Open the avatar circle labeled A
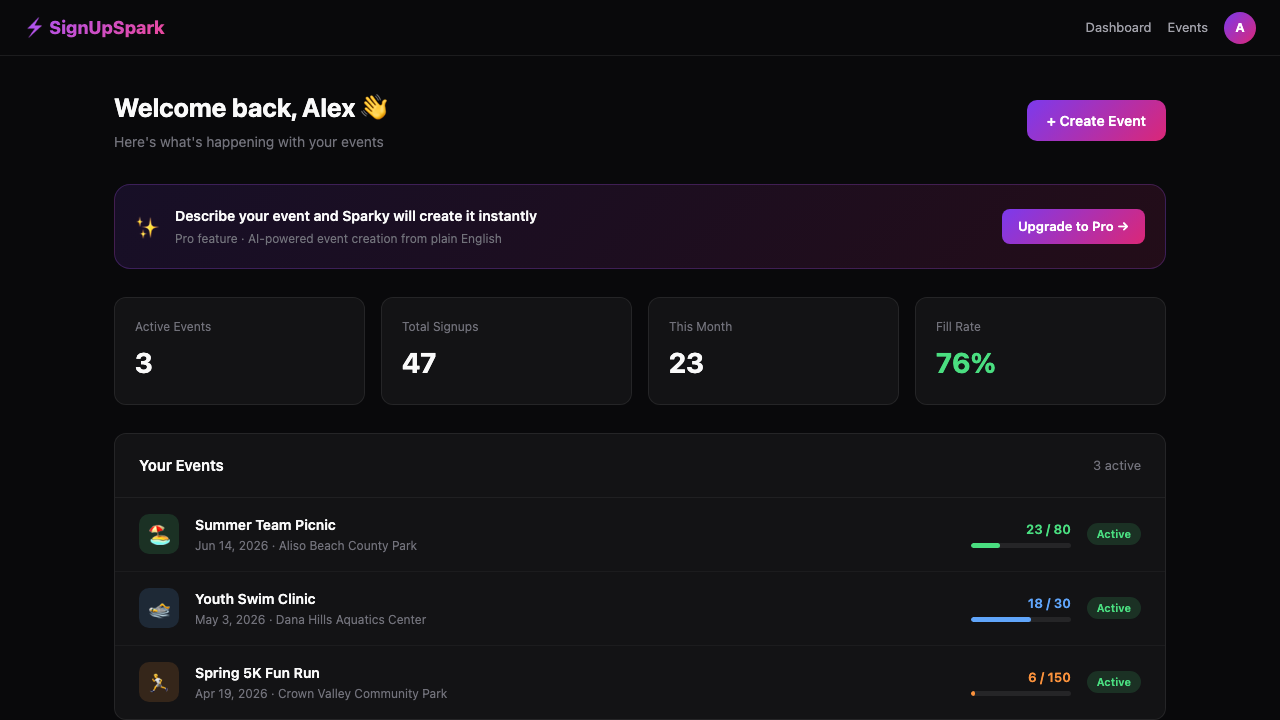 pyautogui.click(x=1240, y=28)
